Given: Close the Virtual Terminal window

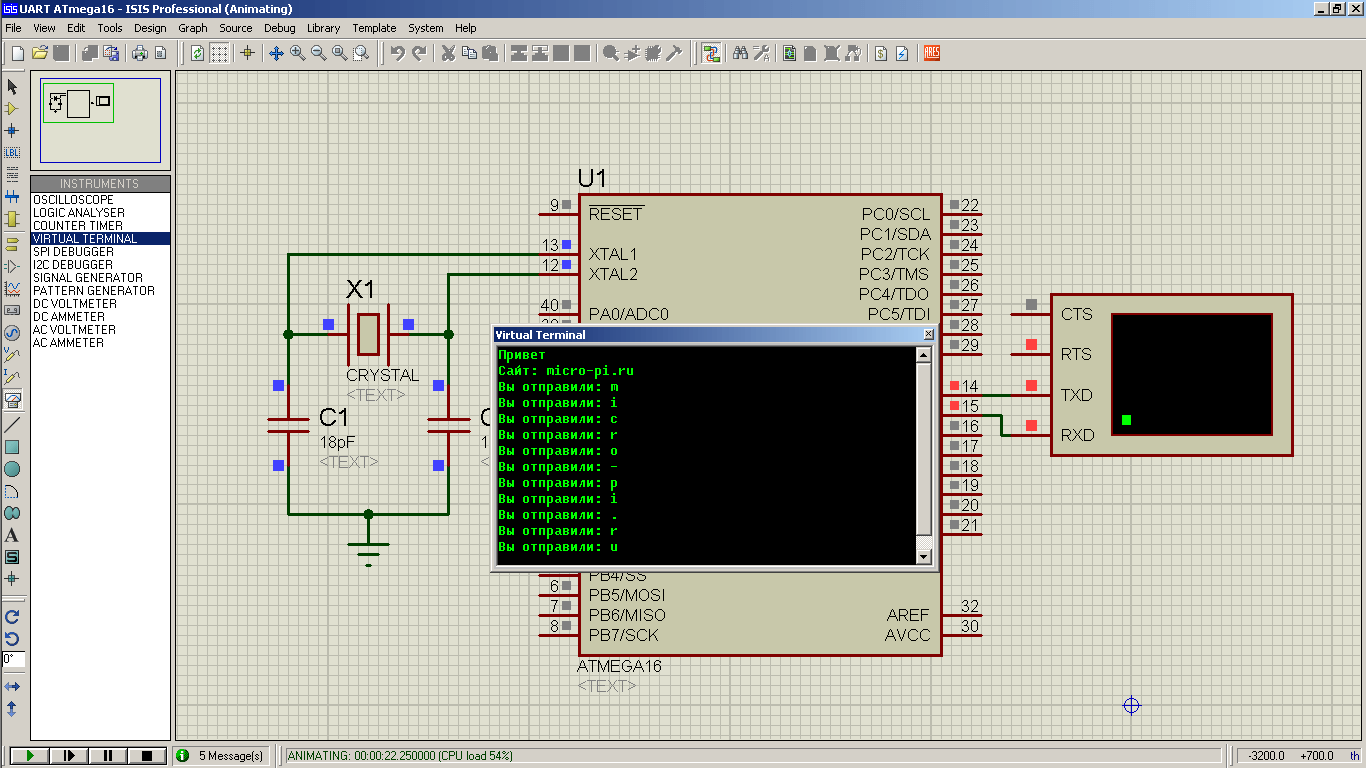Looking at the screenshot, I should pos(928,335).
